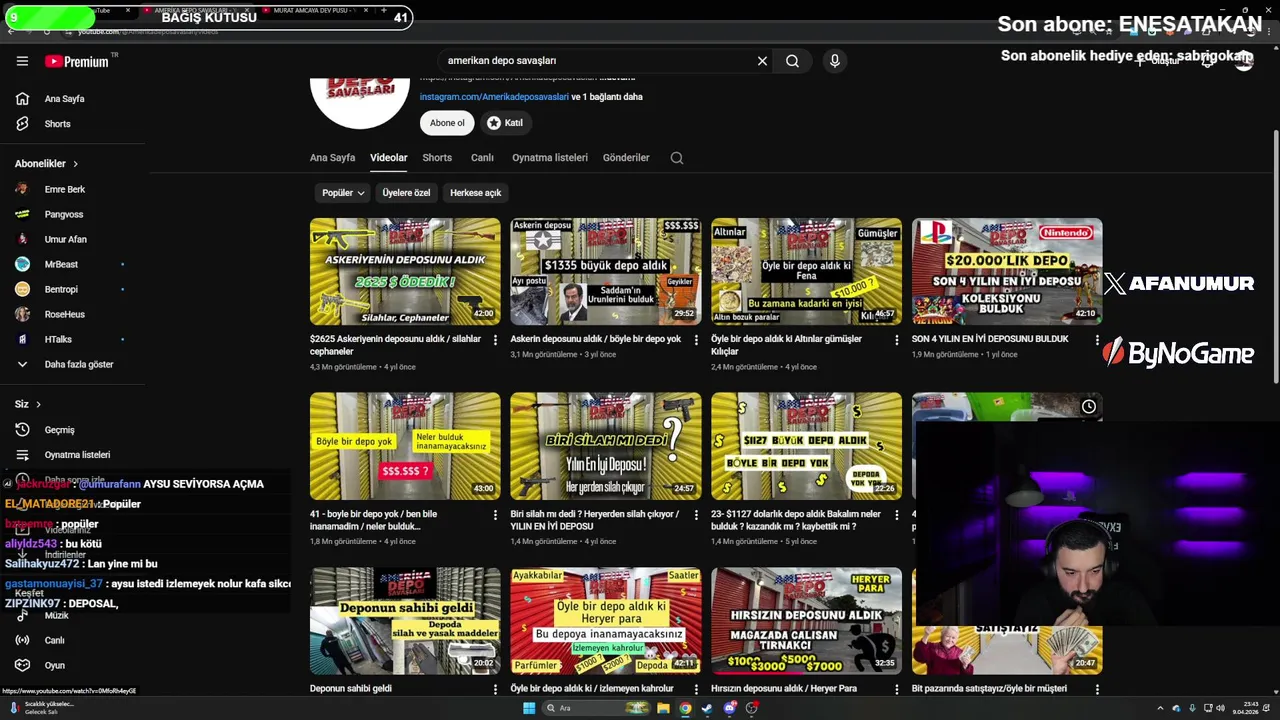Open options menu for SON 4 YILIN video
This screenshot has width=1280, height=720.
tap(1097, 340)
